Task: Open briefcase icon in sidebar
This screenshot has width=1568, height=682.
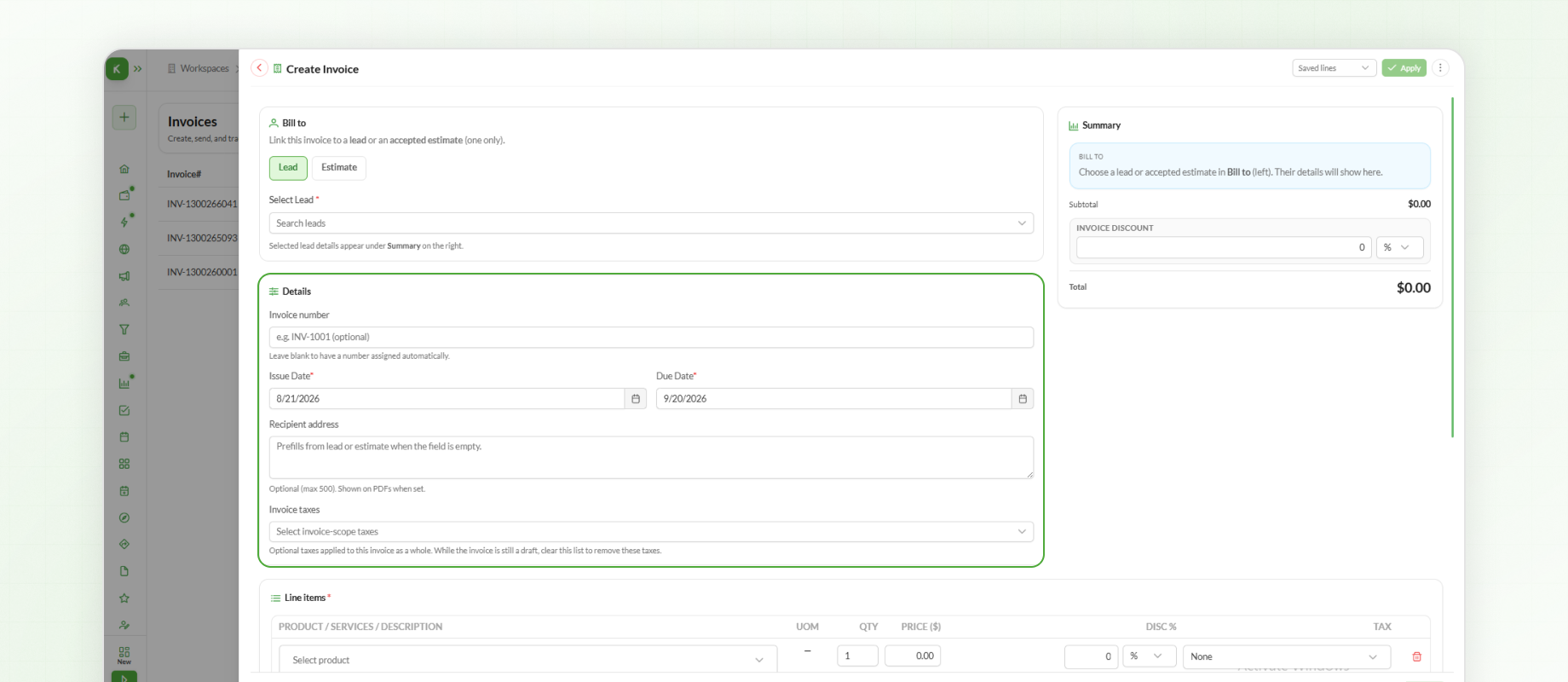Action: (x=124, y=356)
